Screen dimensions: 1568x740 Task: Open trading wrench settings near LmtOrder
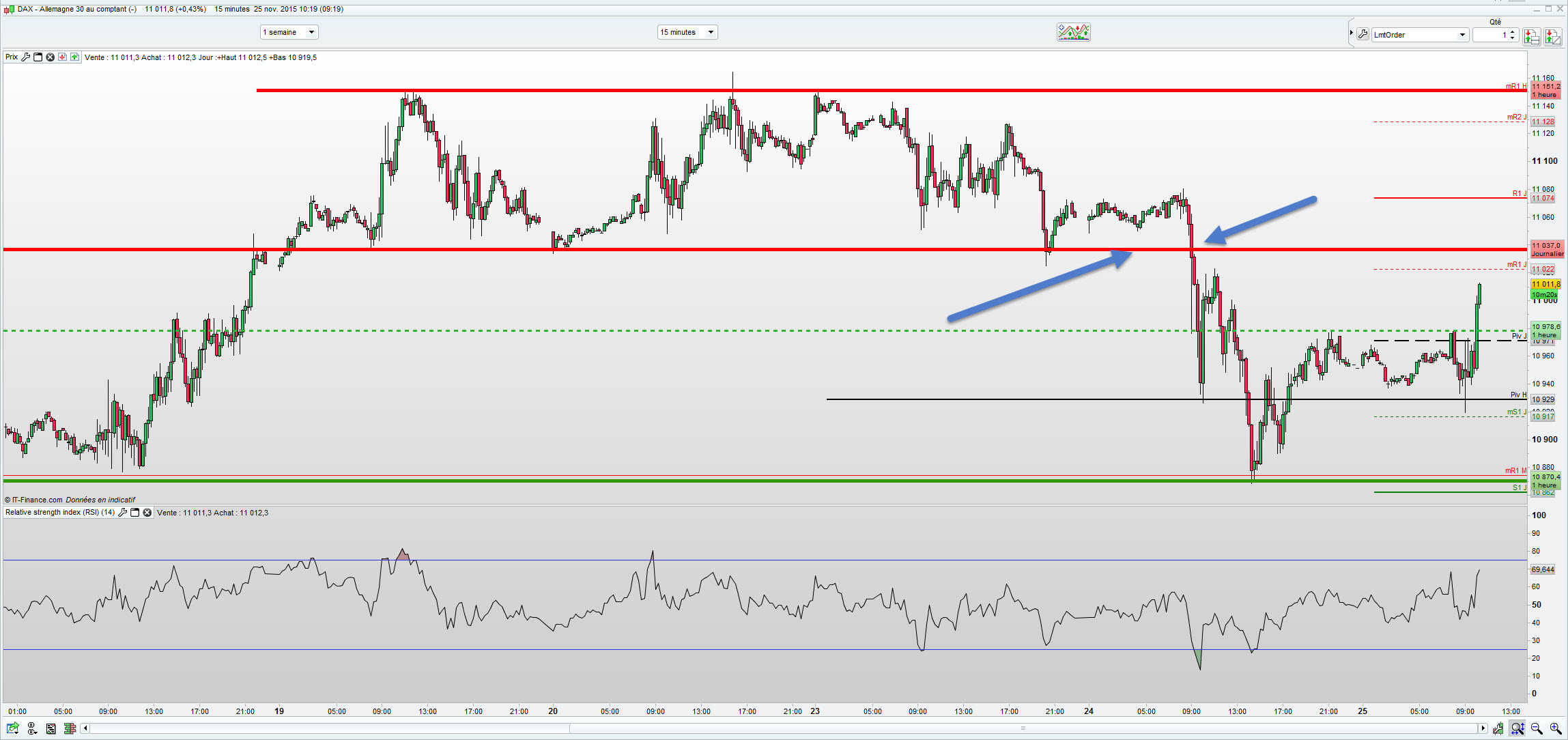pyautogui.click(x=1363, y=35)
